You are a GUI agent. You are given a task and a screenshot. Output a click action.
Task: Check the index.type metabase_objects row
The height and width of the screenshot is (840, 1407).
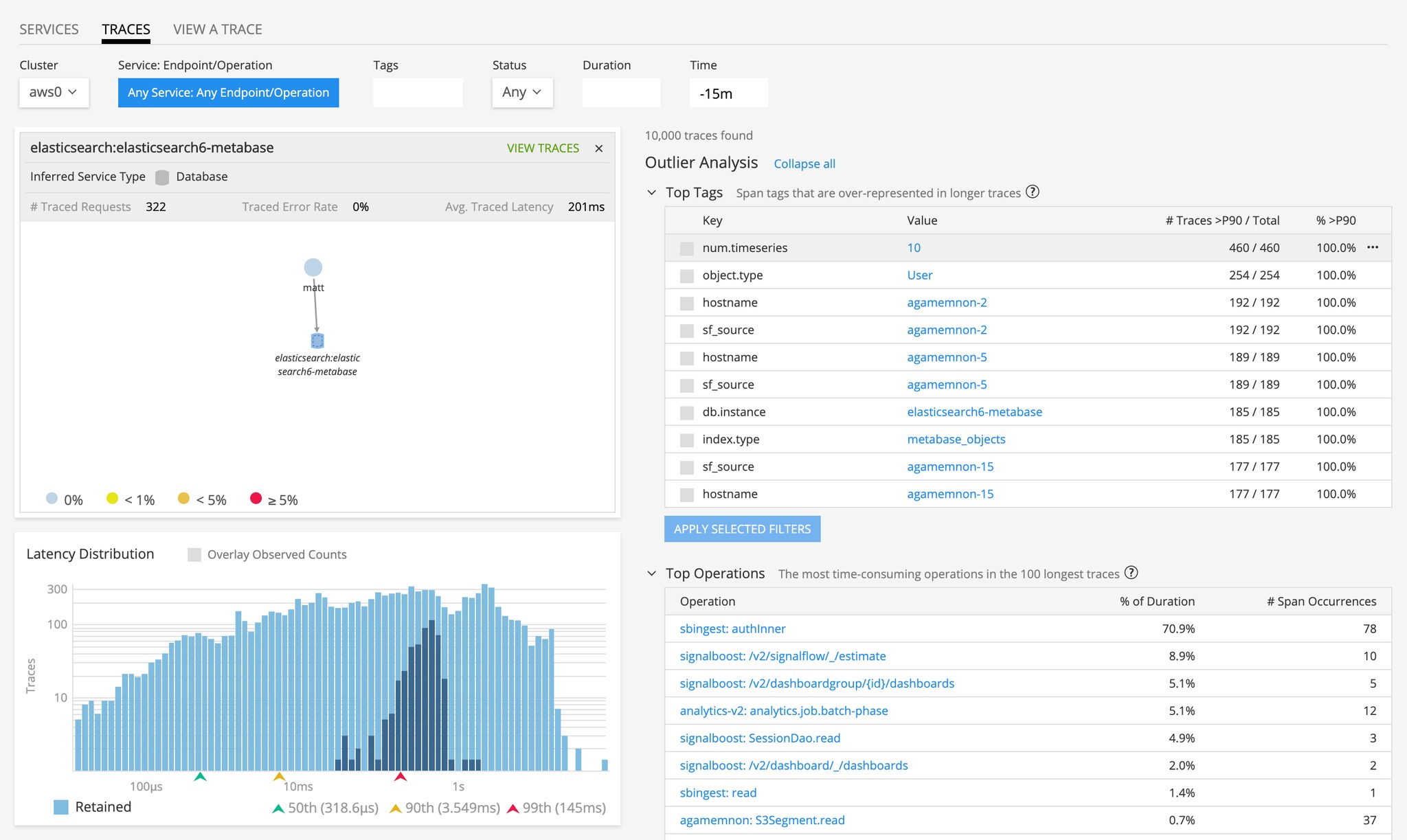pos(686,440)
